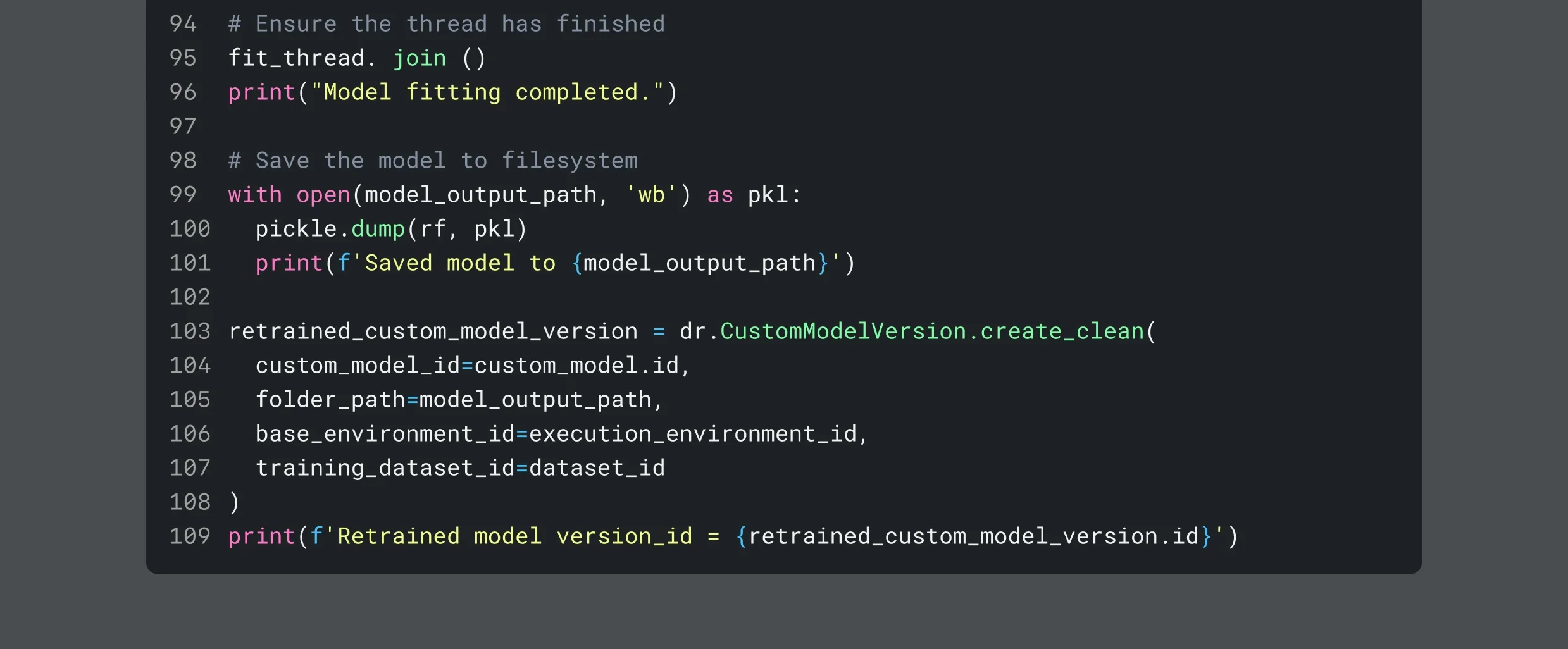Click line number 109

190,536
